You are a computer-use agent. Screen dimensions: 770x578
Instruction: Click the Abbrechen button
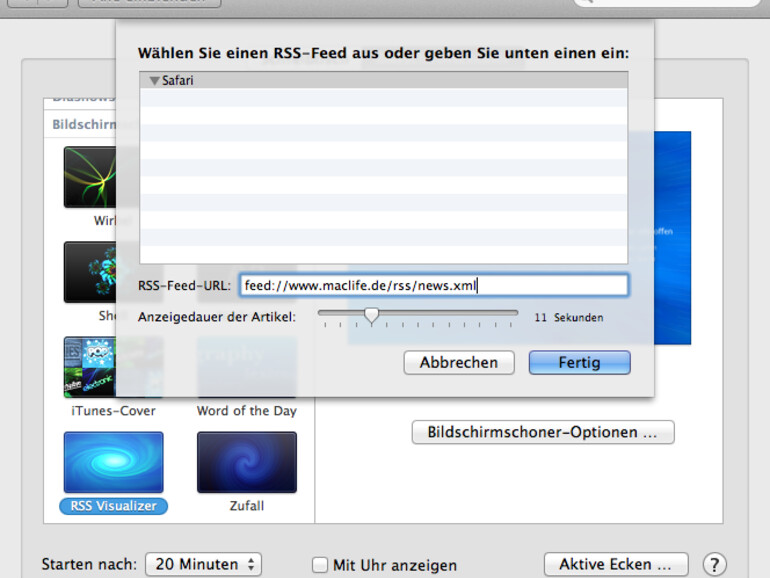pos(459,363)
